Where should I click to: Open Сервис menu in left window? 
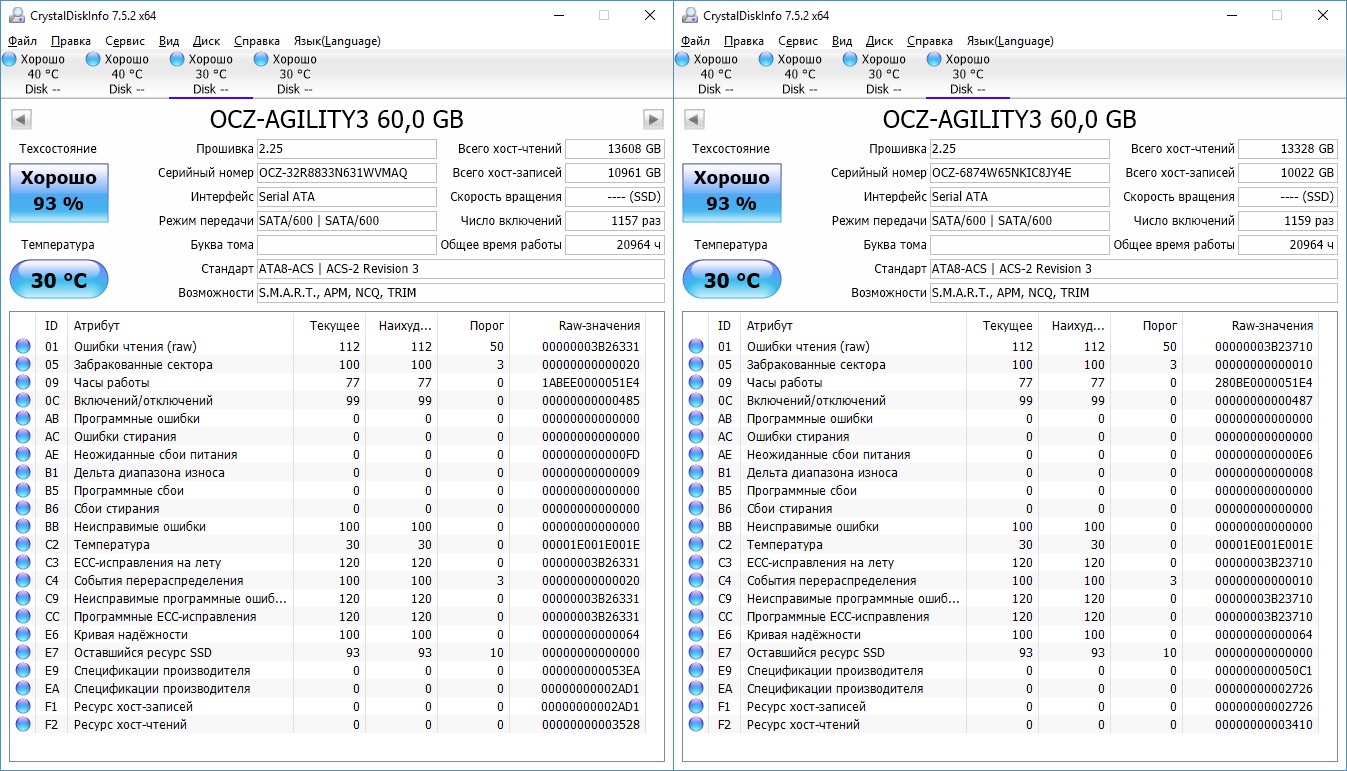[125, 41]
